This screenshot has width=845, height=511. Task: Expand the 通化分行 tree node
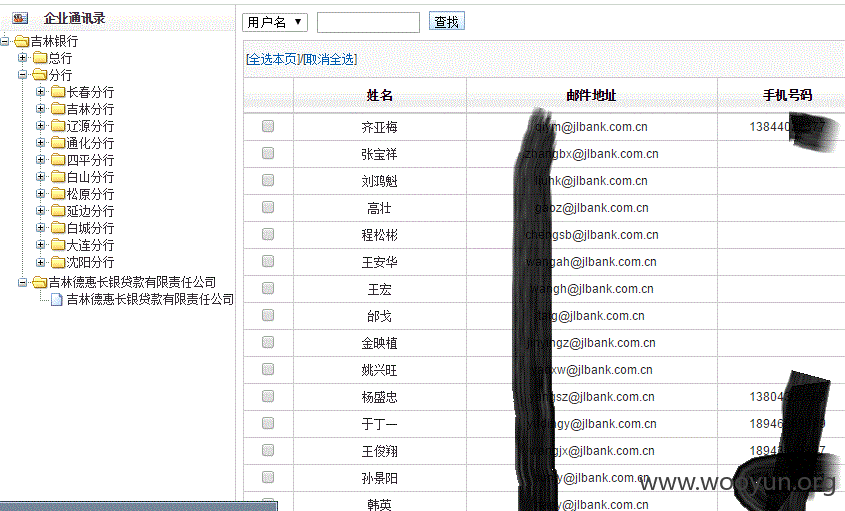coord(40,142)
